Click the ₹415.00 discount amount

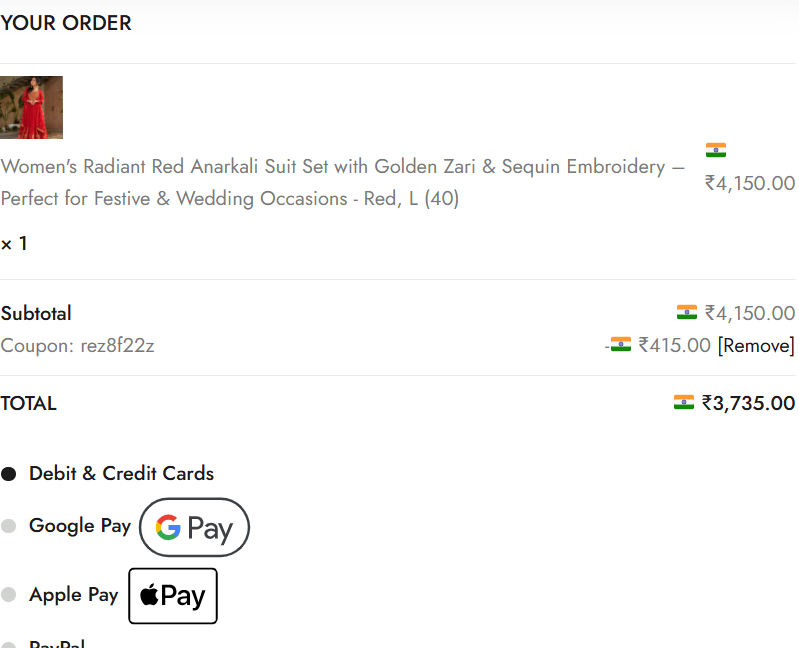coord(674,346)
